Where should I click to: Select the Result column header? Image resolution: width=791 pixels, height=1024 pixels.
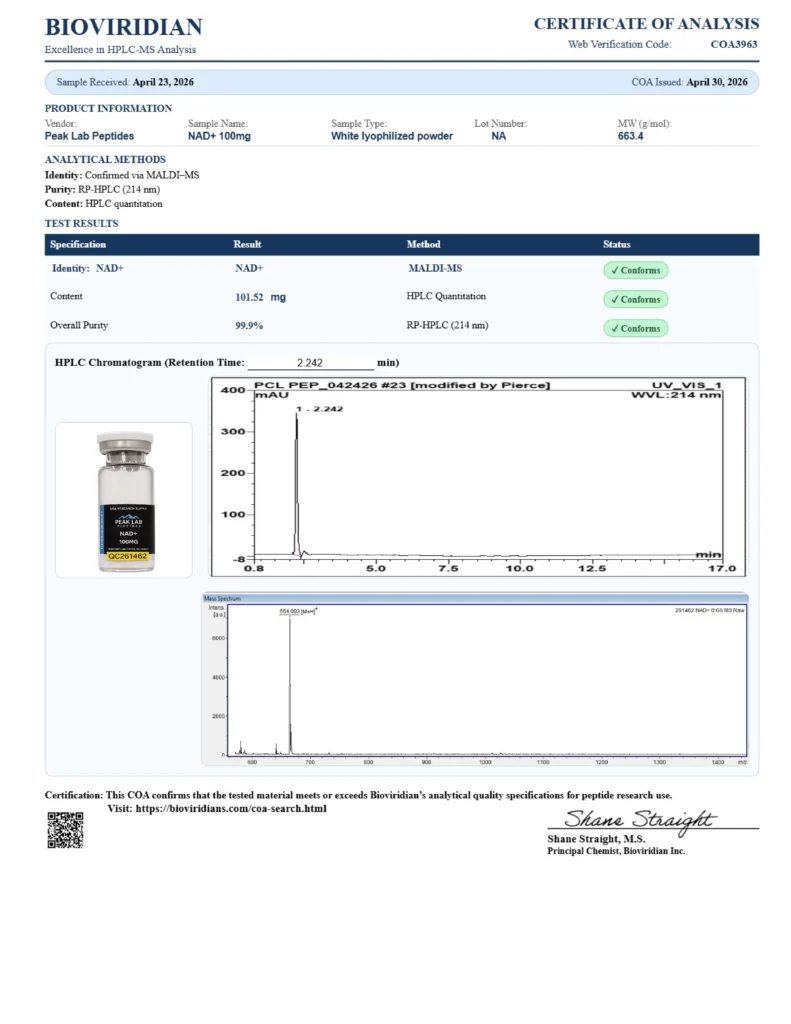point(247,244)
